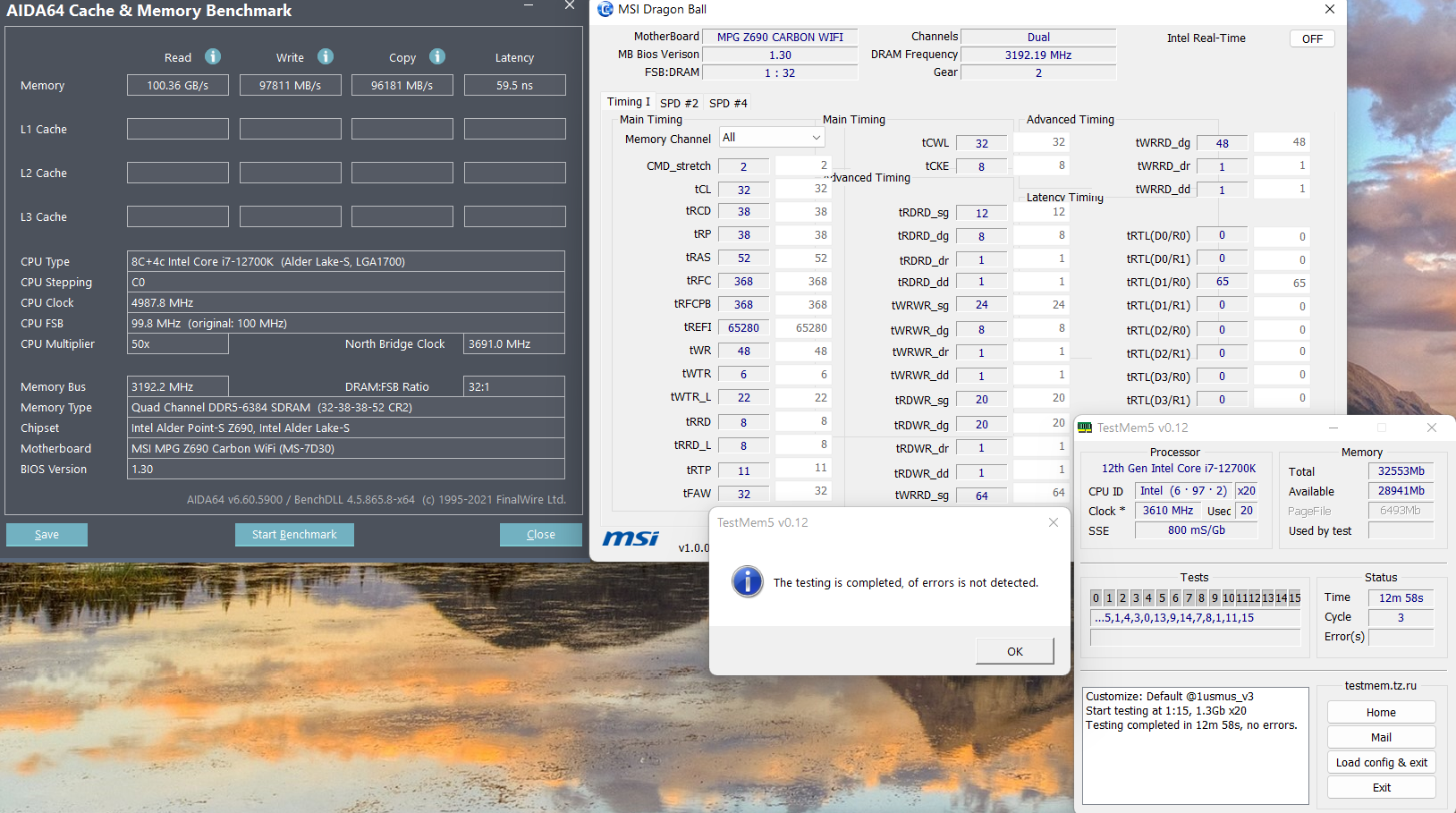Click the blue info icon in TestMem5 dialog
The width and height of the screenshot is (1456, 813).
pyautogui.click(x=748, y=581)
